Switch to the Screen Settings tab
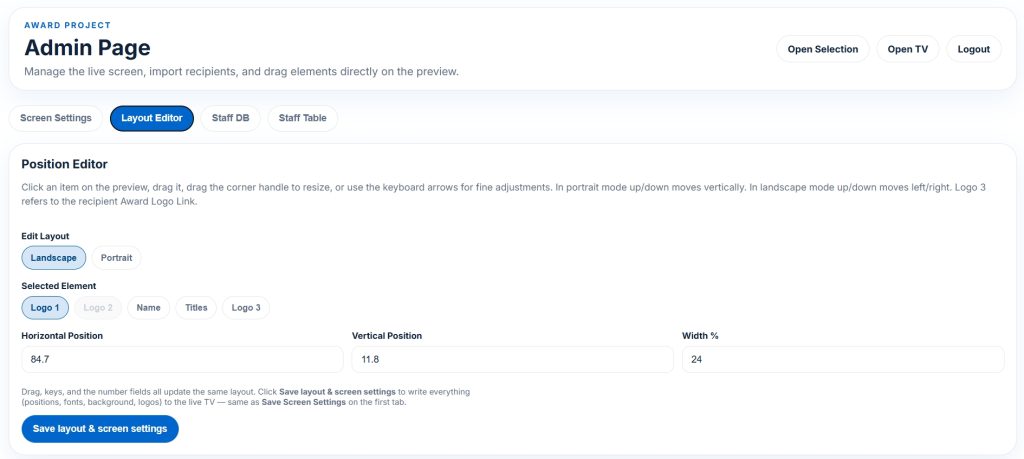Viewport: 1024px width, 459px height. tap(56, 118)
